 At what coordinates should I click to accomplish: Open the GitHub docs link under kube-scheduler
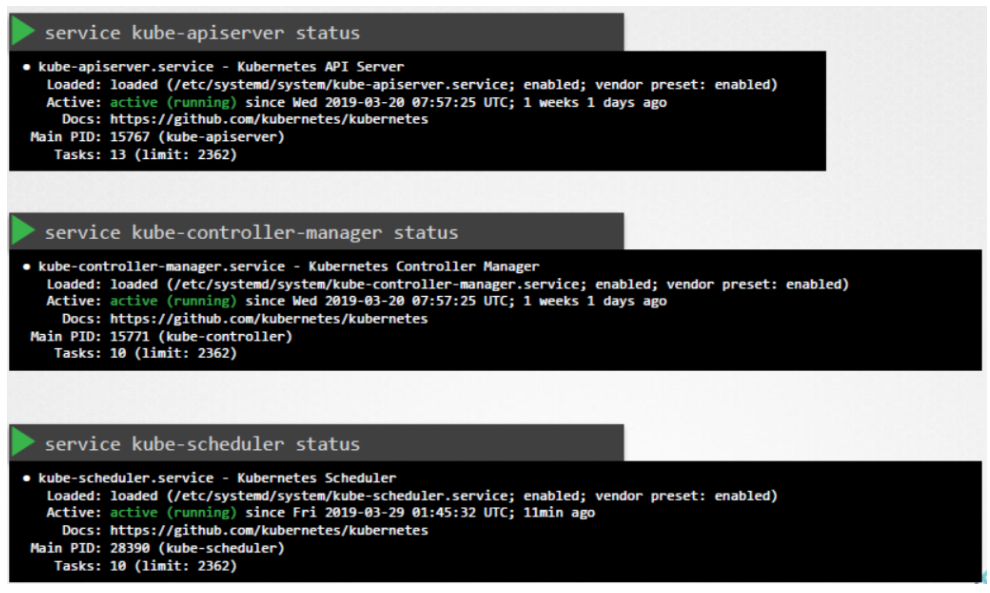(268, 530)
